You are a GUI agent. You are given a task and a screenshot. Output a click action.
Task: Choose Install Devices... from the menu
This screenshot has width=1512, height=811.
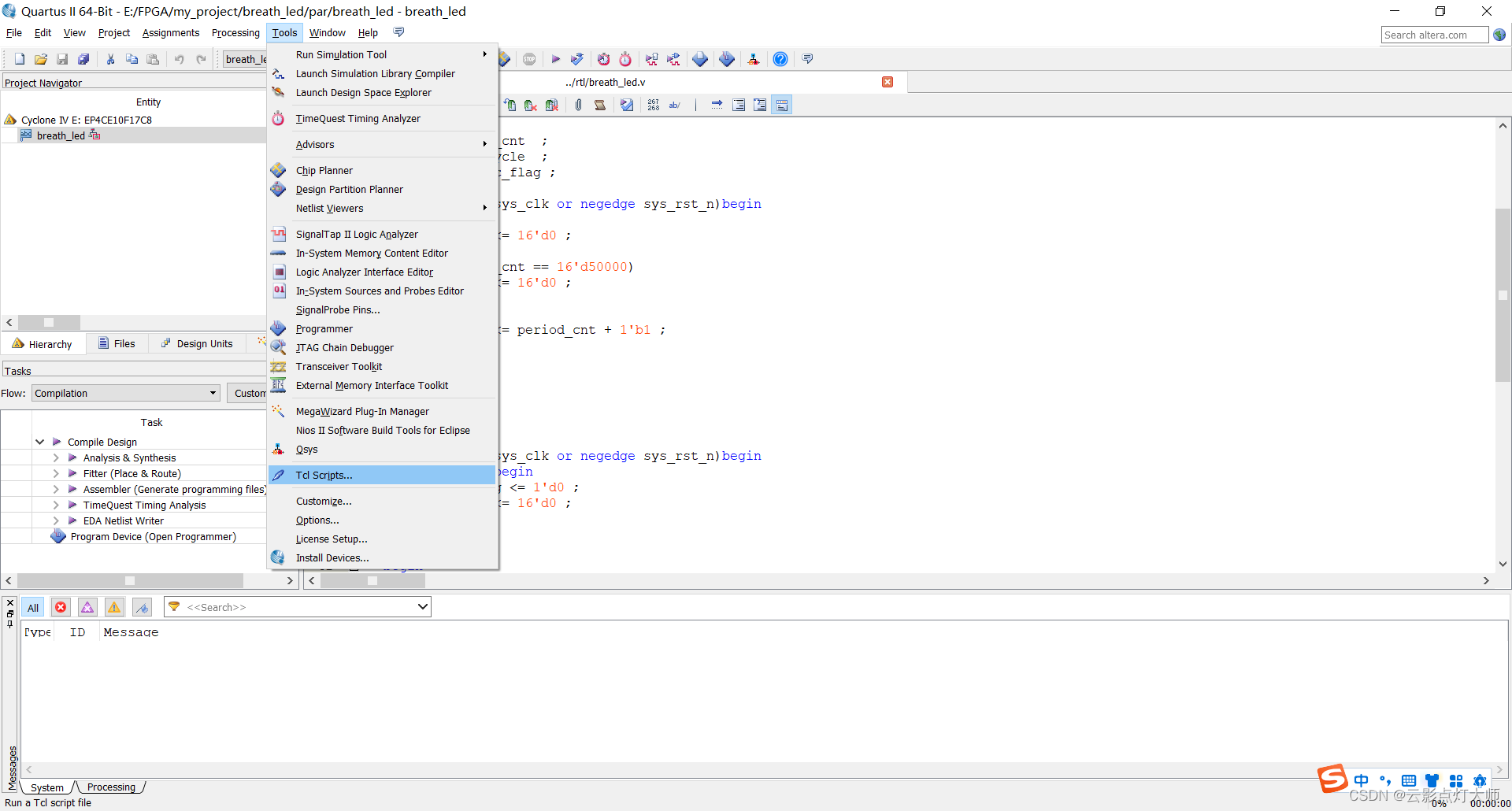tap(383, 557)
